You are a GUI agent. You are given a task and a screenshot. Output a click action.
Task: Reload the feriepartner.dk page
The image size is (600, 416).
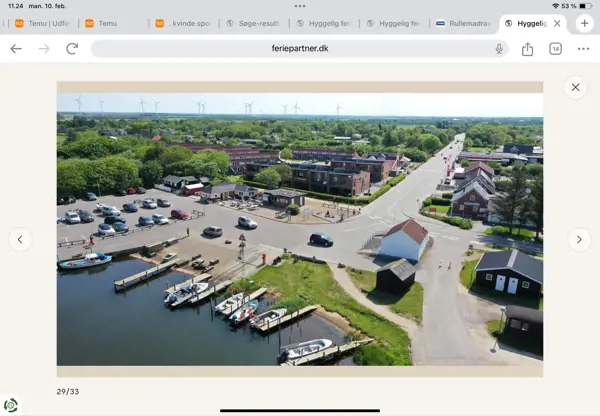(72, 49)
